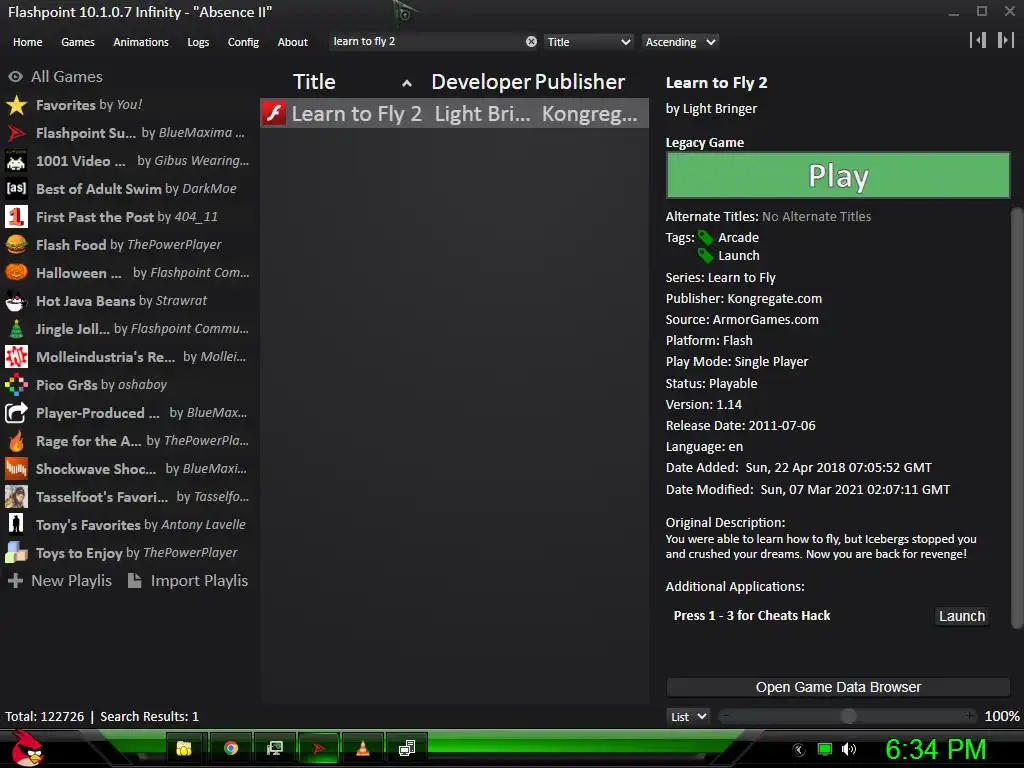This screenshot has height=768, width=1024.
Task: Click the Shockwave Shoc... playlist icon
Action: coord(16,469)
